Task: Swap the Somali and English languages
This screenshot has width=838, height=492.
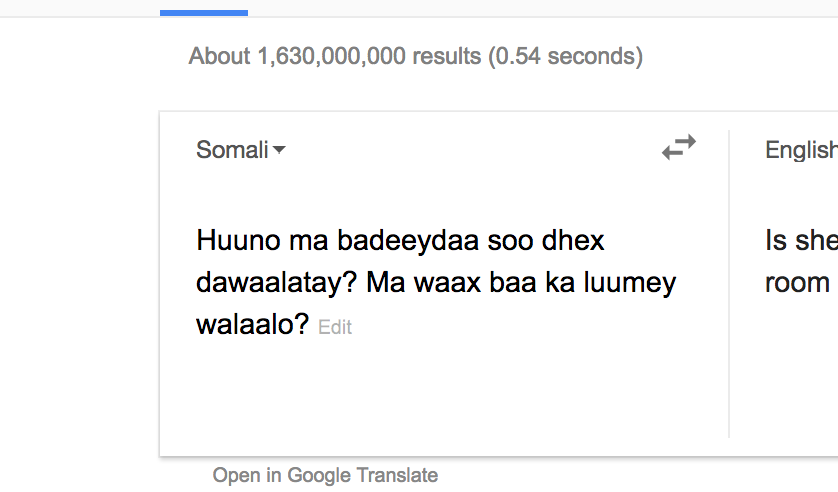Action: tap(679, 147)
